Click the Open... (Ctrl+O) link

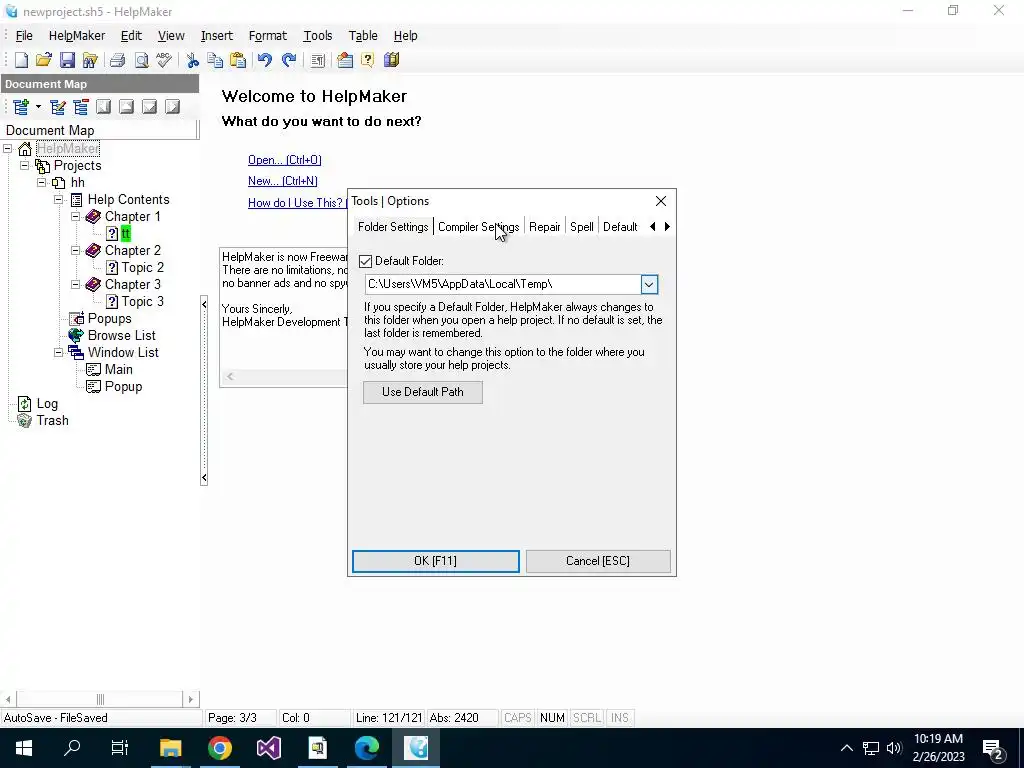(x=285, y=160)
